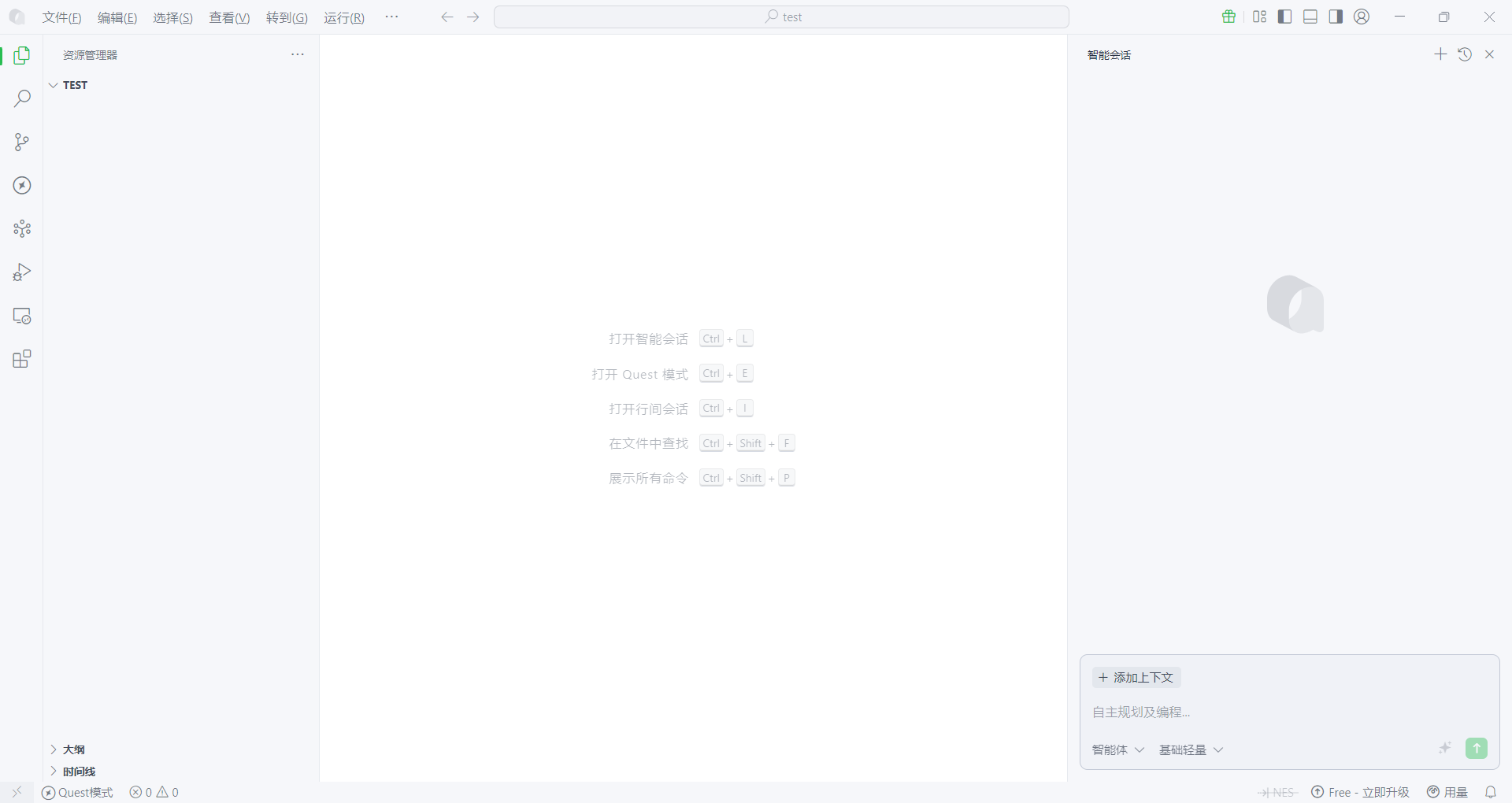
Task: Click the application logo icon at top left
Action: [17, 17]
